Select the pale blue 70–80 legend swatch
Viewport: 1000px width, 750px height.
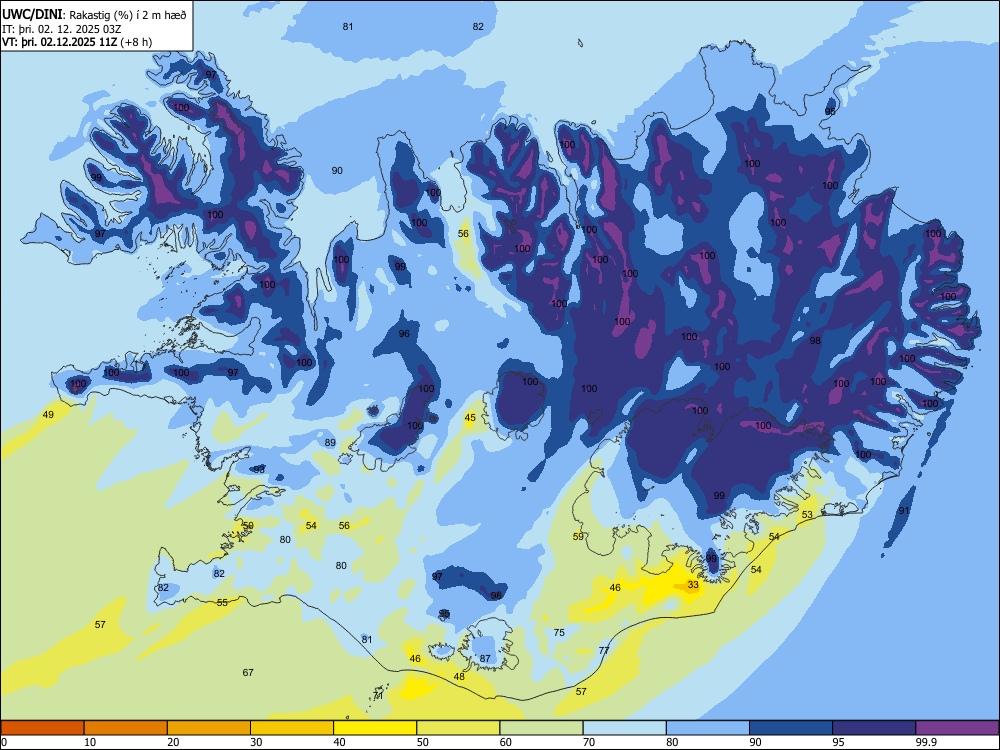(x=624, y=728)
